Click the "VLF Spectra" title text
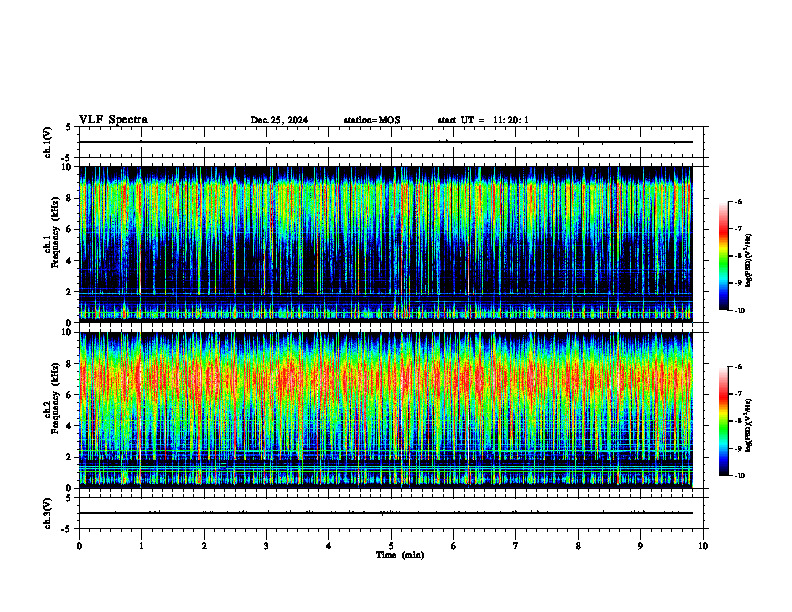The height and width of the screenshot is (612, 792). click(x=113, y=120)
